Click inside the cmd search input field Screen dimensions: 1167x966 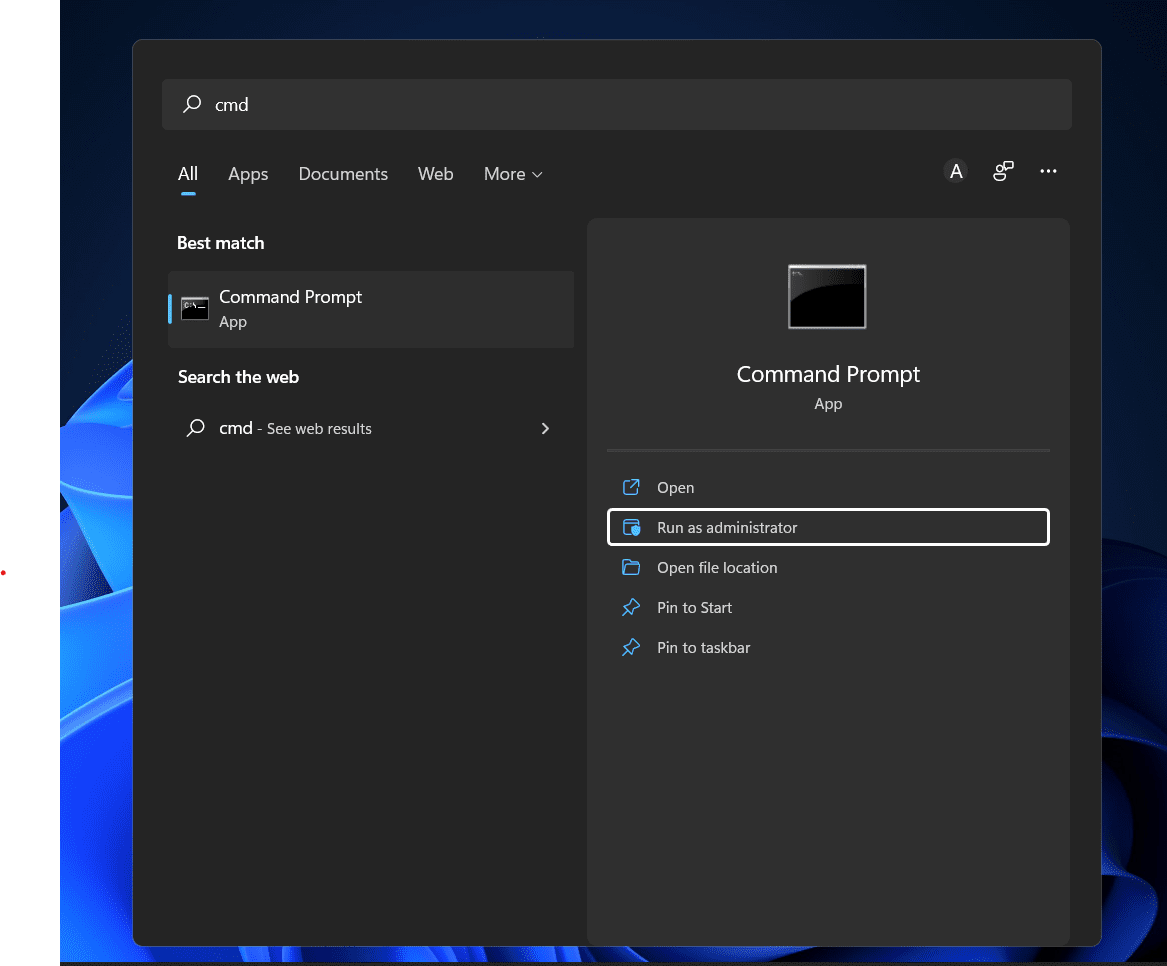tap(500, 104)
